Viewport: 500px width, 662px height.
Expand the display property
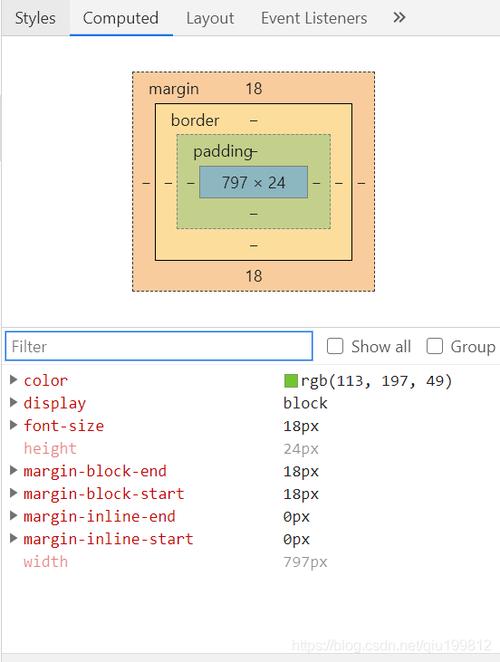pyautogui.click(x=14, y=402)
